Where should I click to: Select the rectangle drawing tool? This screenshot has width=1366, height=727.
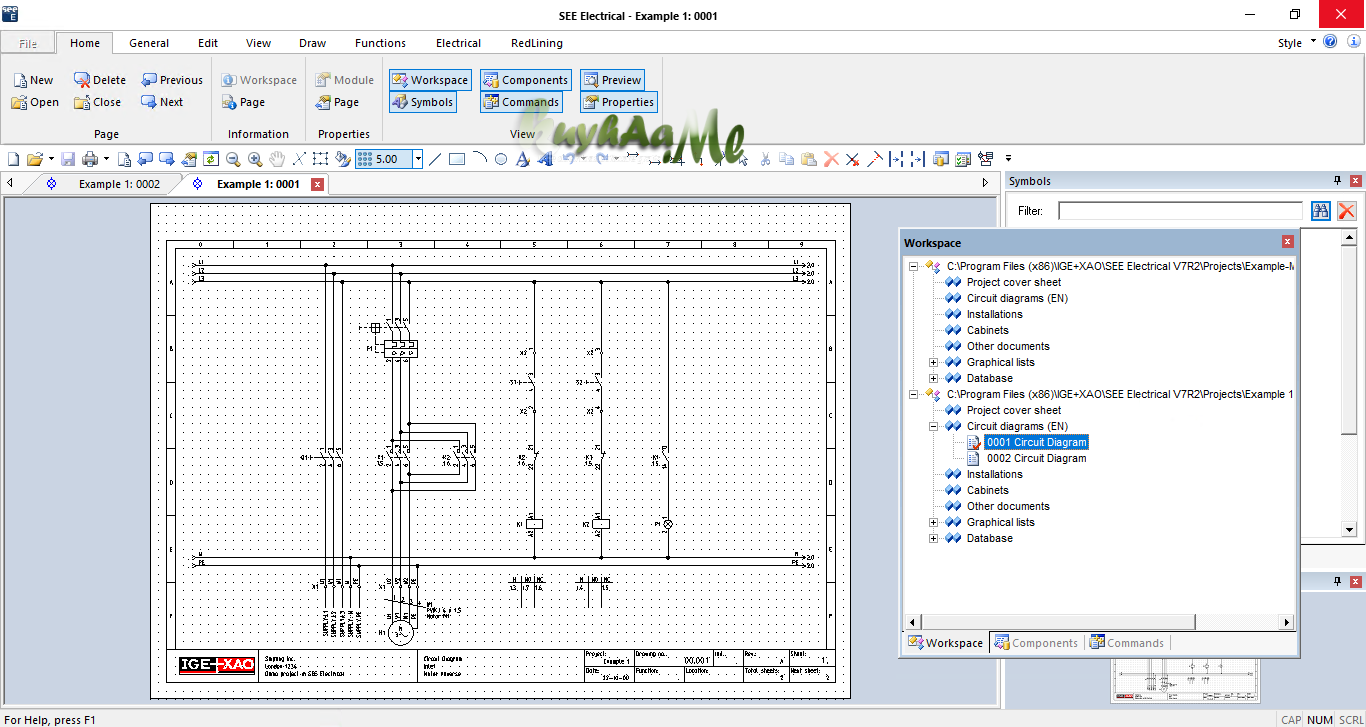click(457, 159)
